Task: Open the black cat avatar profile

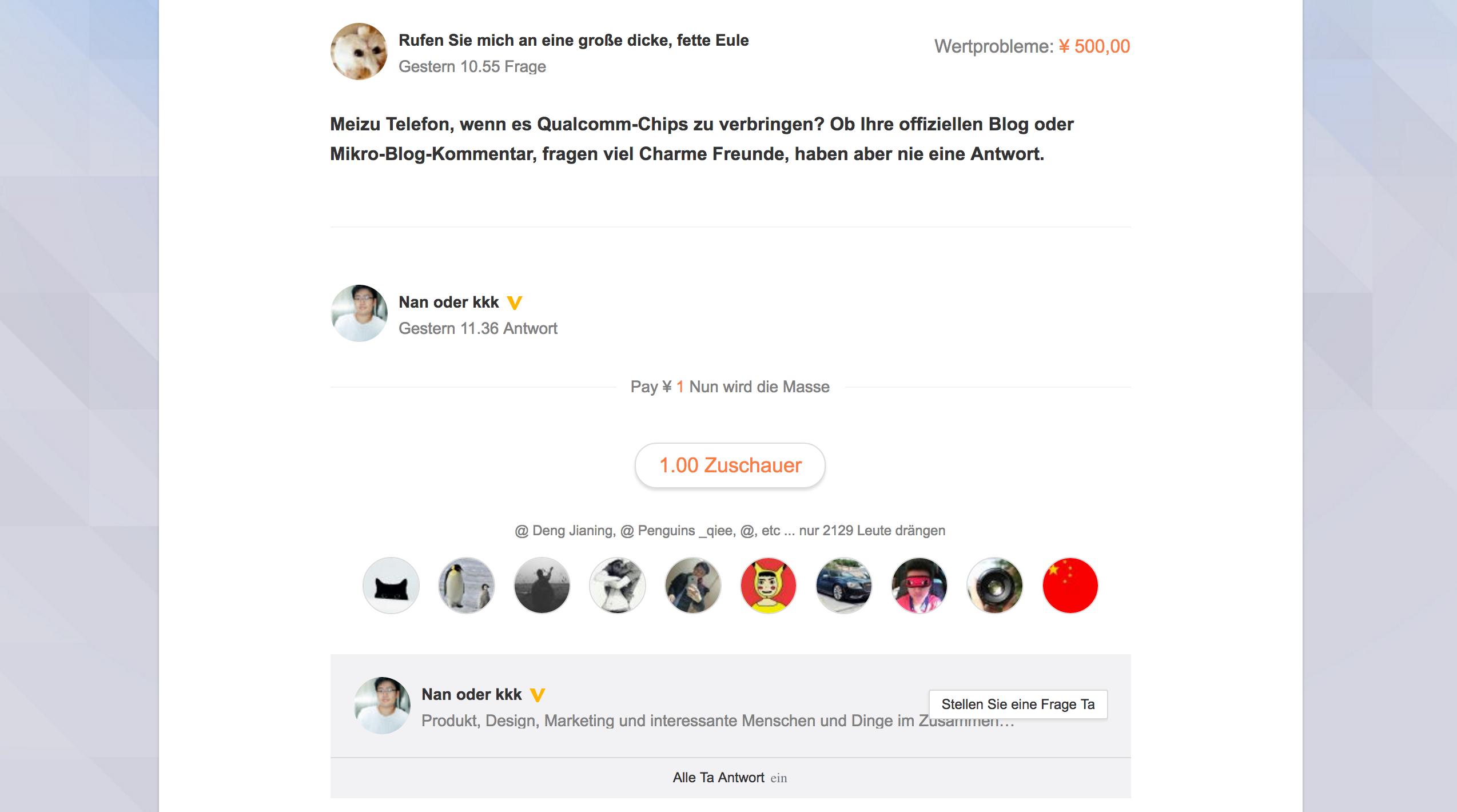Action: pyautogui.click(x=391, y=586)
